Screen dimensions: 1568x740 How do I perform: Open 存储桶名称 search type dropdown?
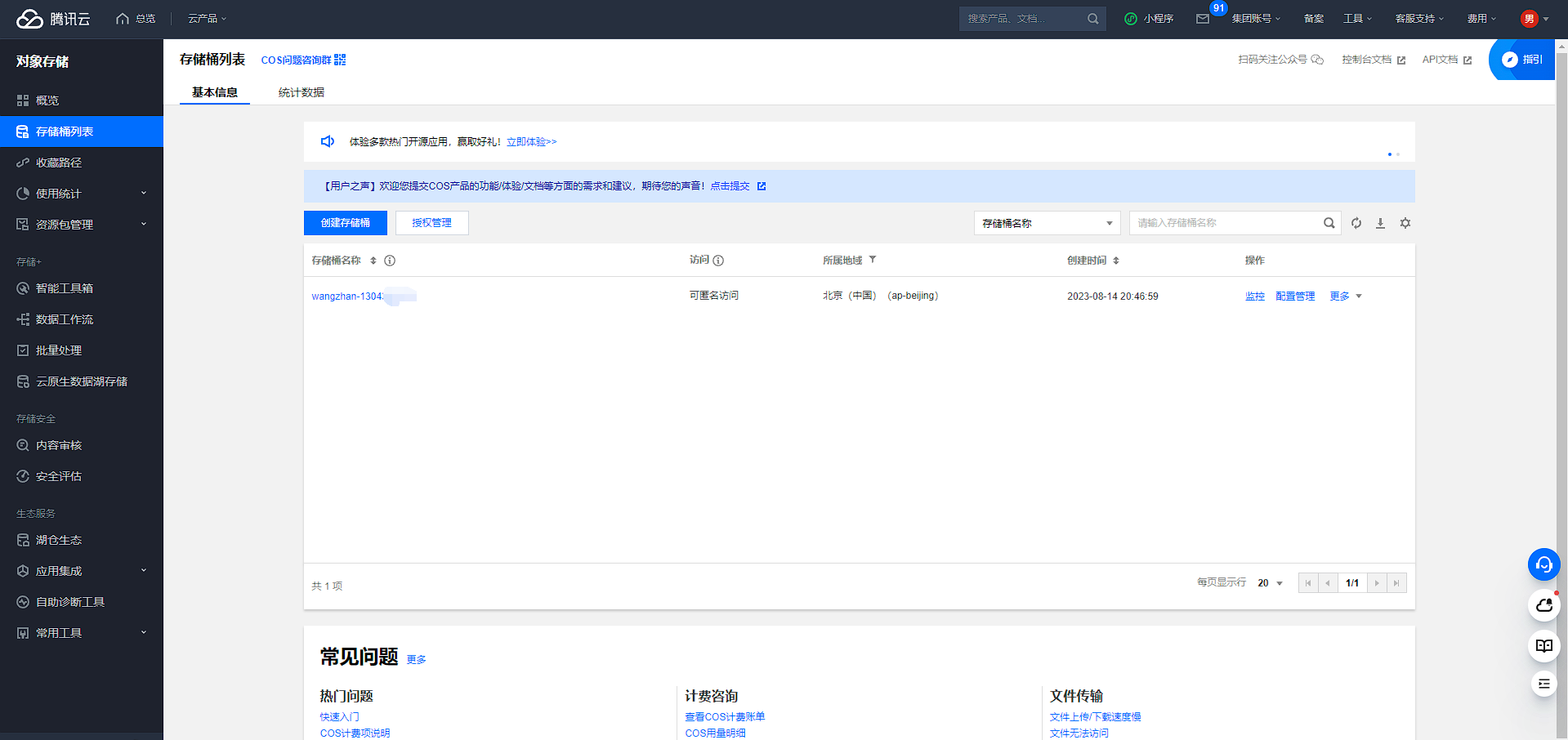pos(1047,223)
